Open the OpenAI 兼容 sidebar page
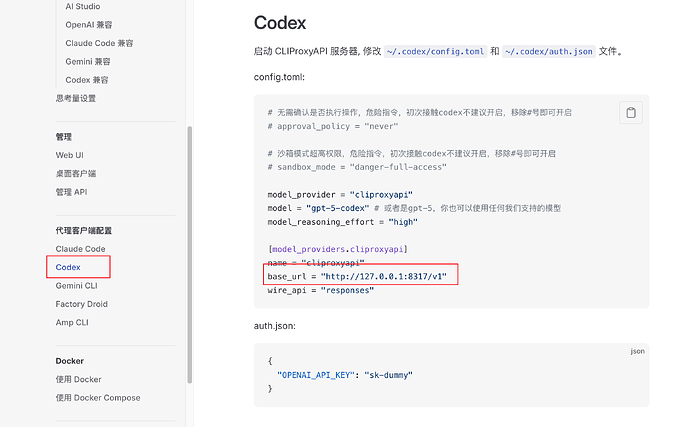 (88, 25)
